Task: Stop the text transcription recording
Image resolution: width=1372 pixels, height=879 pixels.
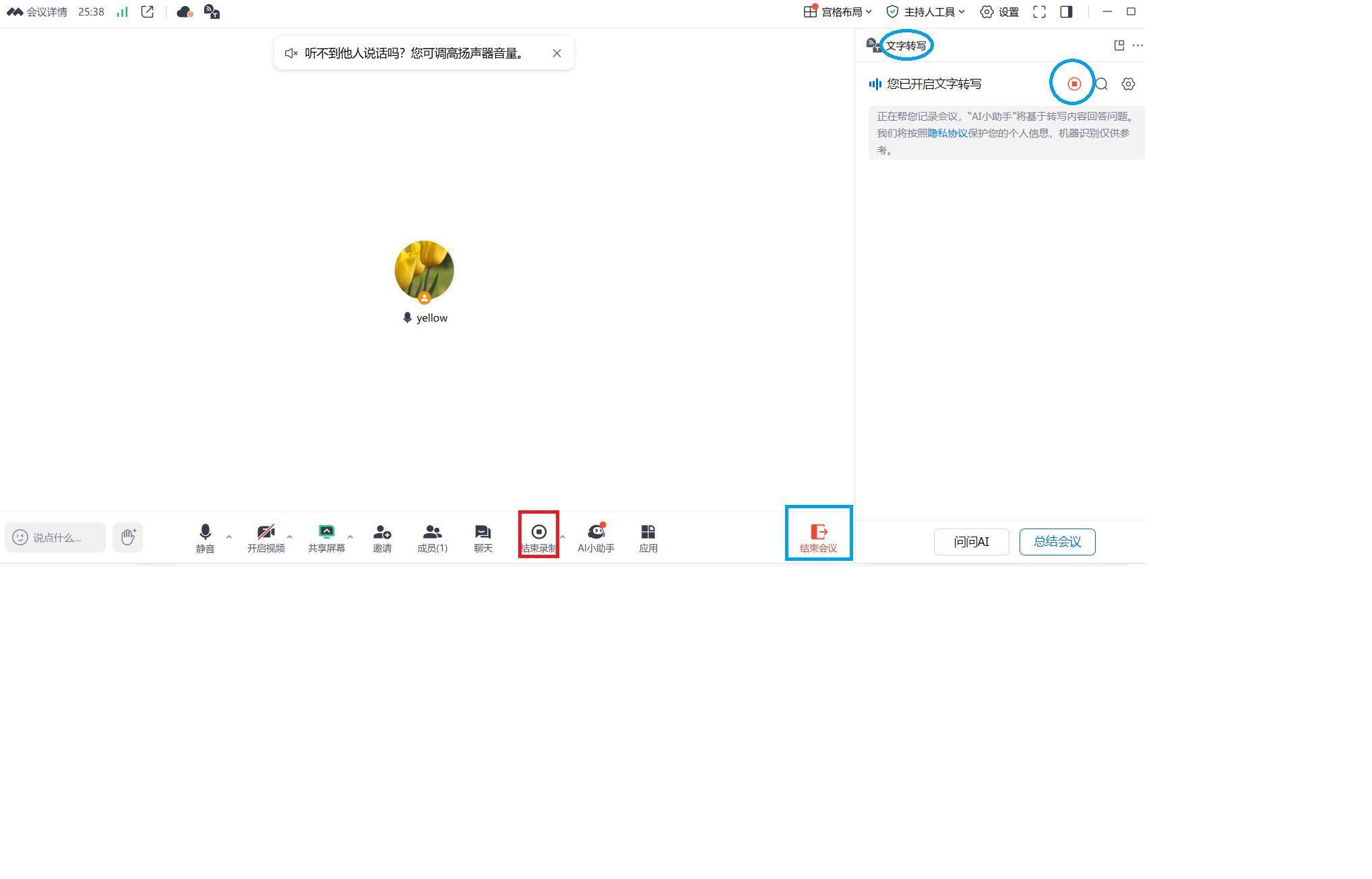Action: (1074, 84)
